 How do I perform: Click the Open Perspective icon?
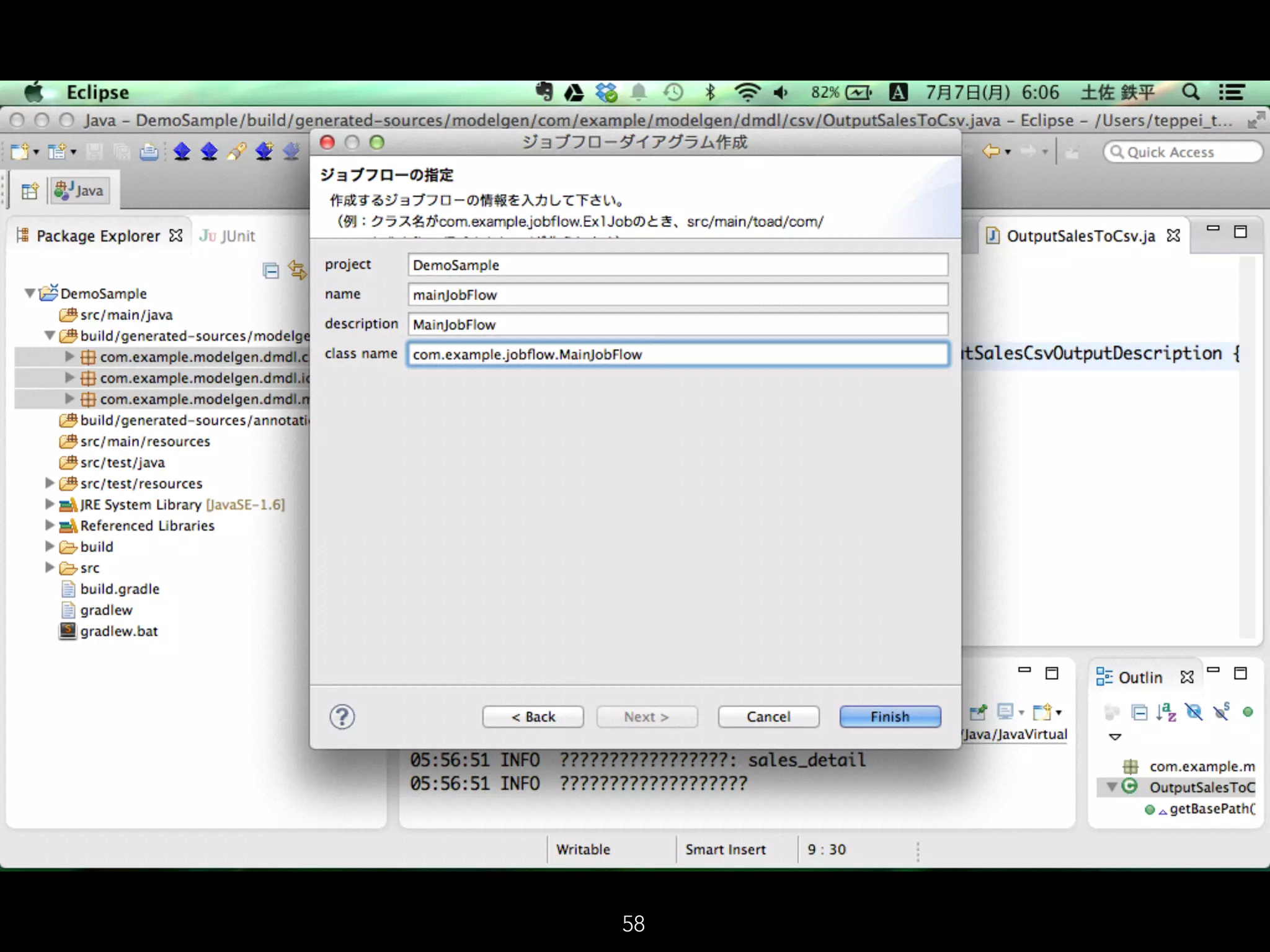pyautogui.click(x=29, y=191)
